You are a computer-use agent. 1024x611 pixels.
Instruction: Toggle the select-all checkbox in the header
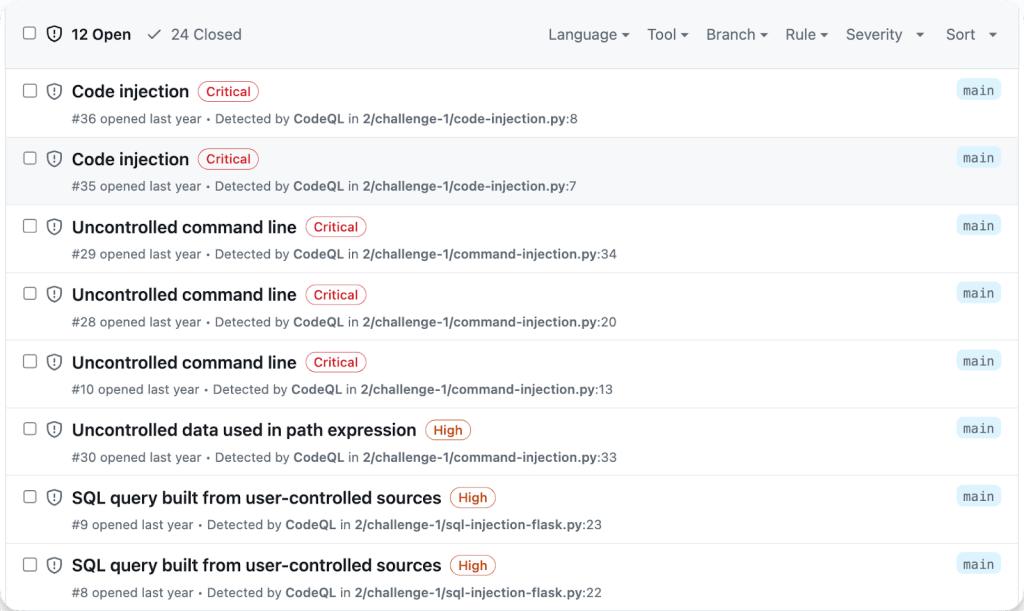click(x=29, y=33)
